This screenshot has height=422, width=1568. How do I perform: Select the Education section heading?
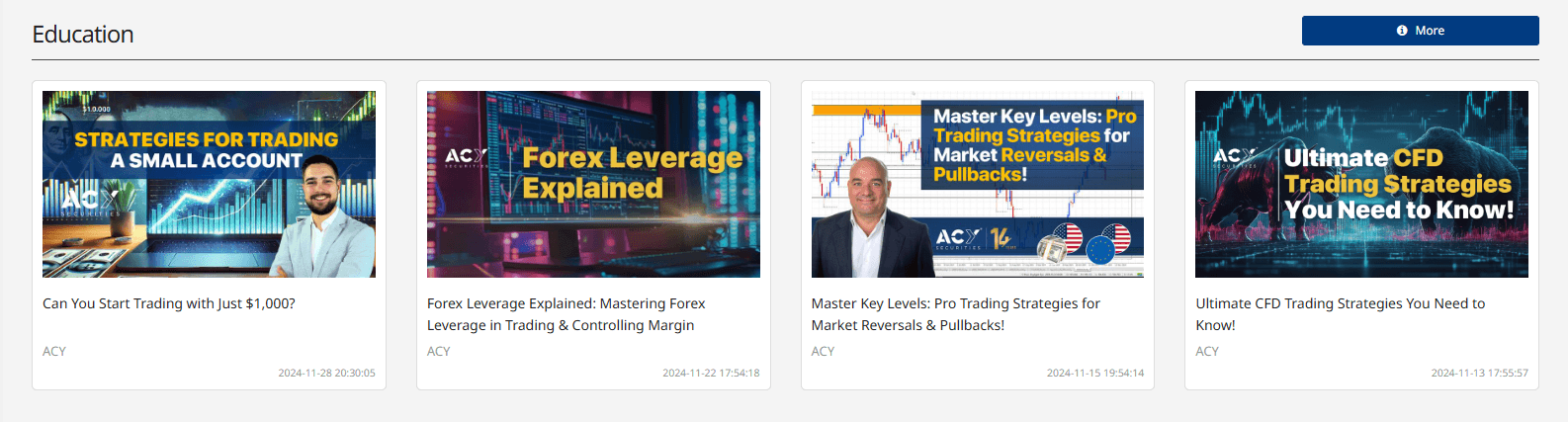(x=83, y=35)
